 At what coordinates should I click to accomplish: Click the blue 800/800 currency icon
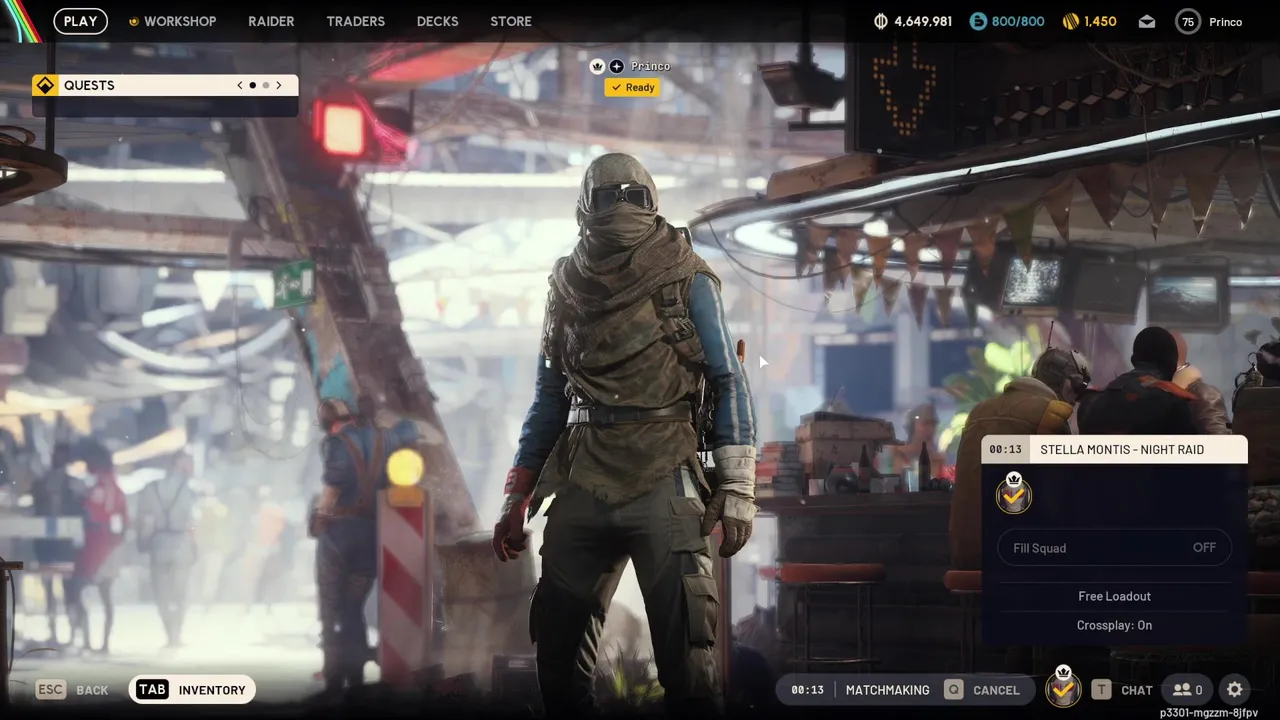pyautogui.click(x=978, y=21)
